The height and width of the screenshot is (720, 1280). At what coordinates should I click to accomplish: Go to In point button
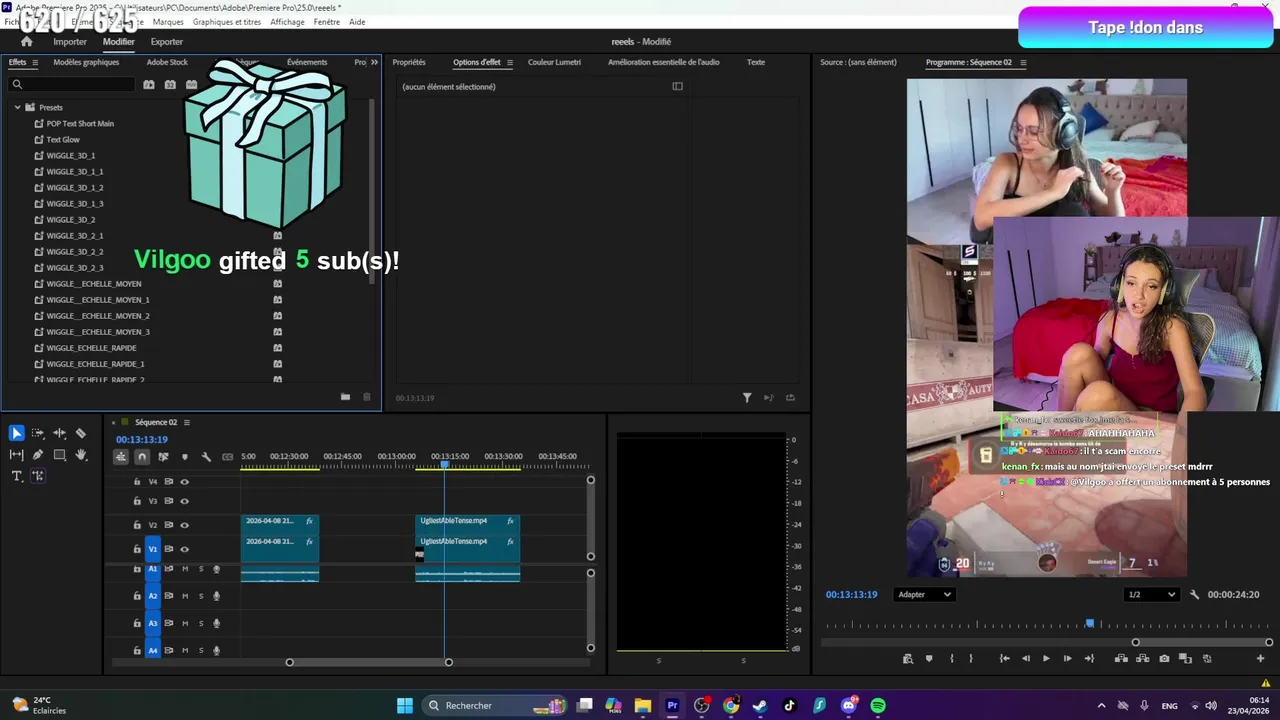[1004, 658]
